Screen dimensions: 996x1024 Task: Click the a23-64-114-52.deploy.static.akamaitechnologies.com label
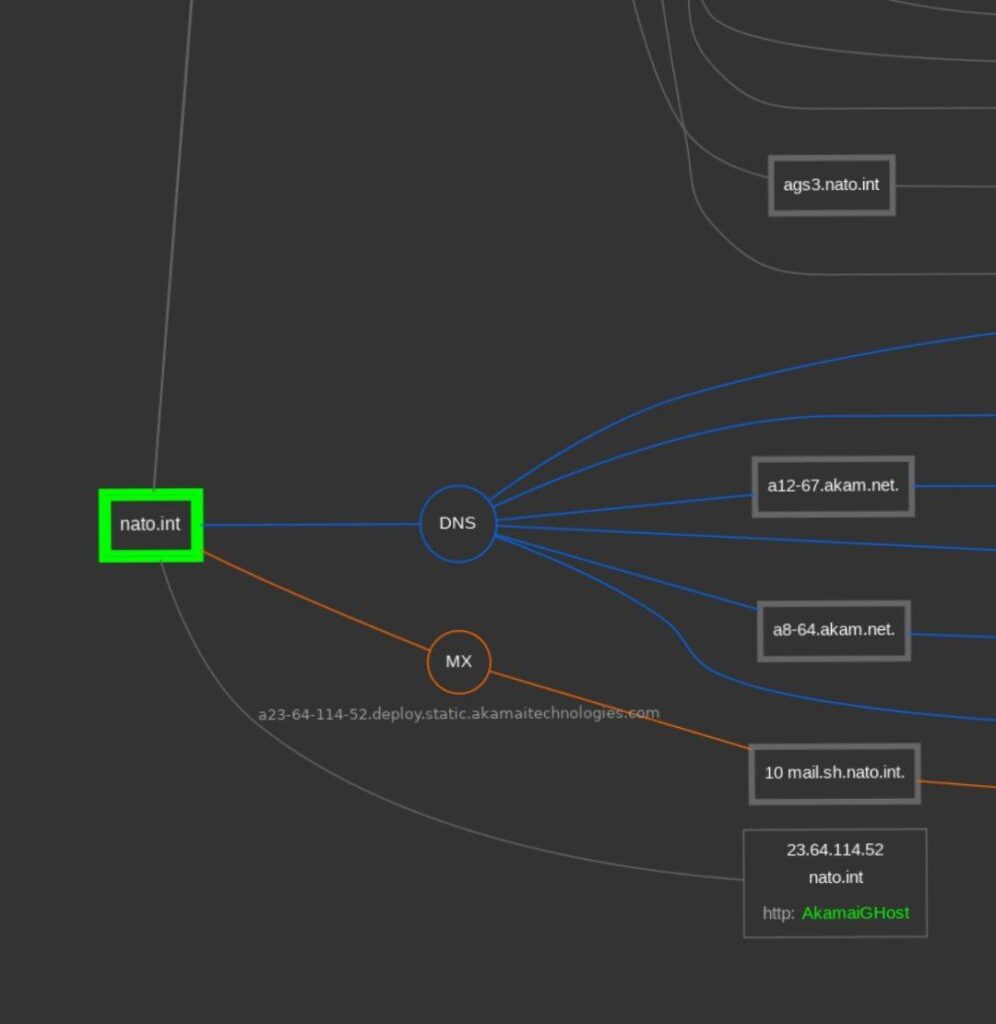coord(458,714)
